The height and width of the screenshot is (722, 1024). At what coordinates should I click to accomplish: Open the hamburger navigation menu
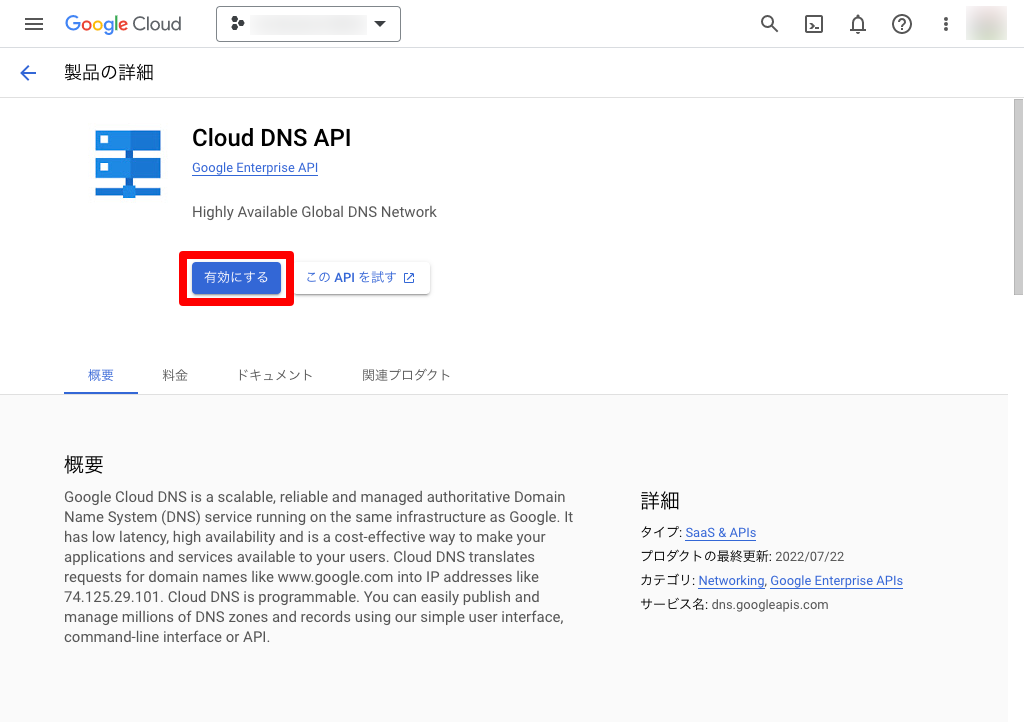[x=34, y=24]
